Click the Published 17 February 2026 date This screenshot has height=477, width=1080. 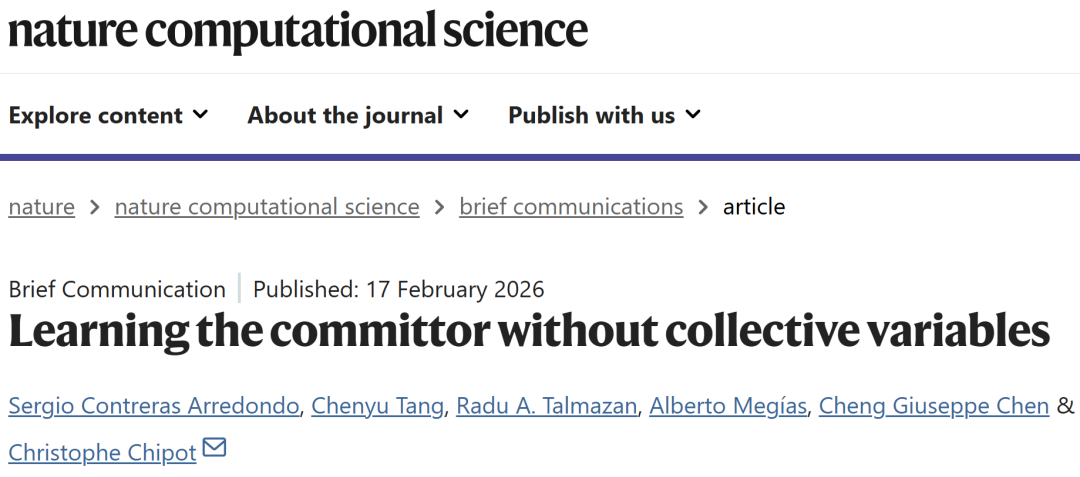[x=398, y=290]
